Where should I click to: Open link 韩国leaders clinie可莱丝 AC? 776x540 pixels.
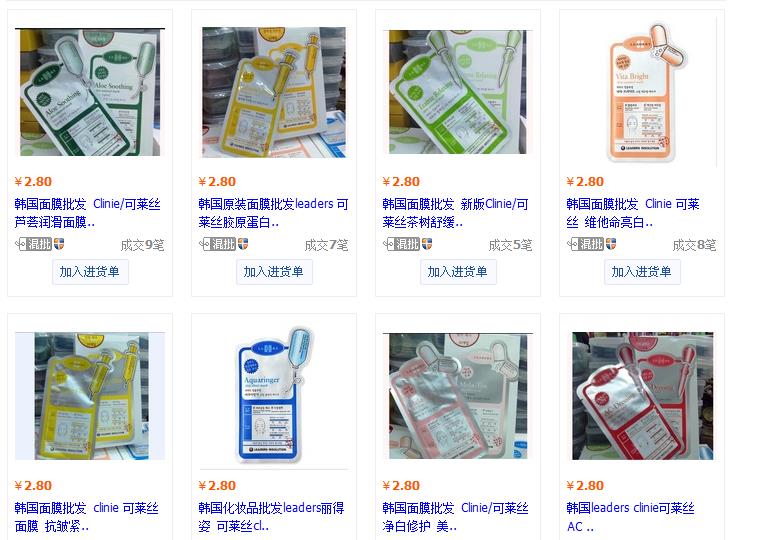click(x=630, y=517)
